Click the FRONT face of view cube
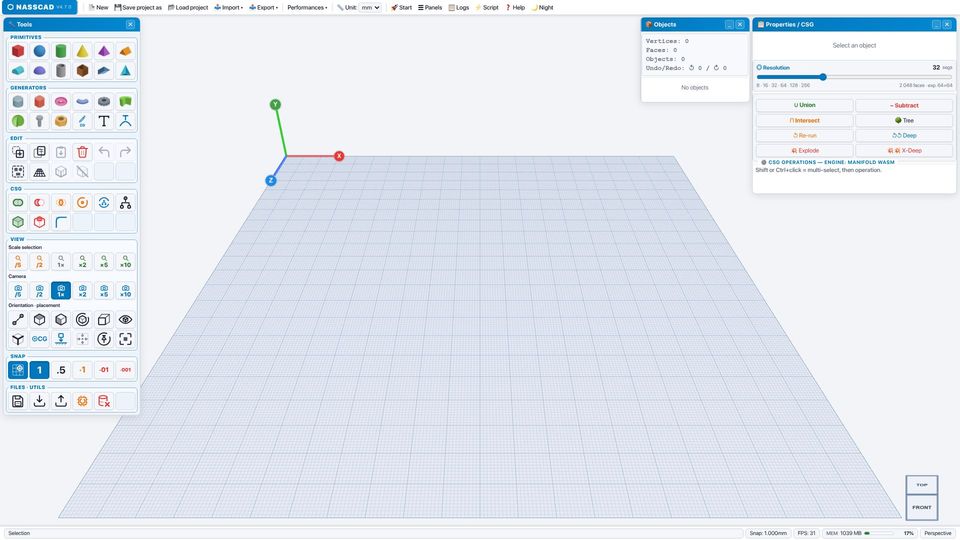960x540 pixels. point(921,508)
